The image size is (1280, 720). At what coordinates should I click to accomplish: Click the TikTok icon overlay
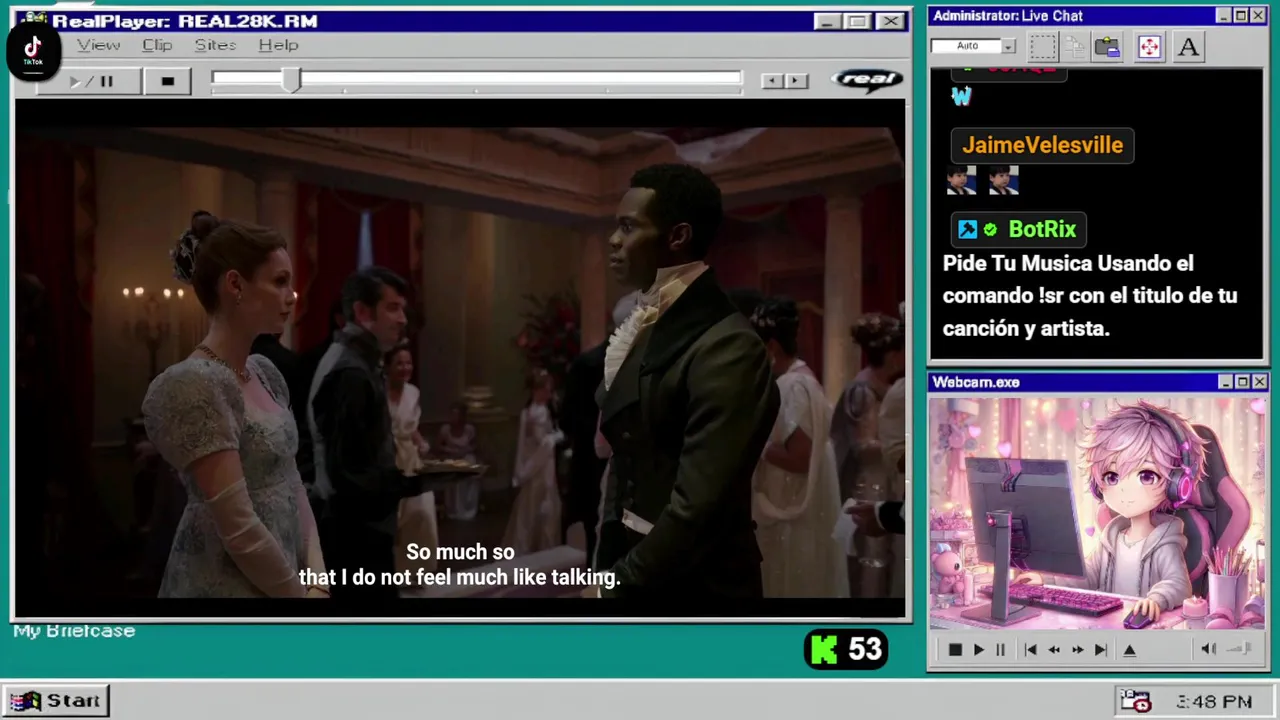coord(33,50)
